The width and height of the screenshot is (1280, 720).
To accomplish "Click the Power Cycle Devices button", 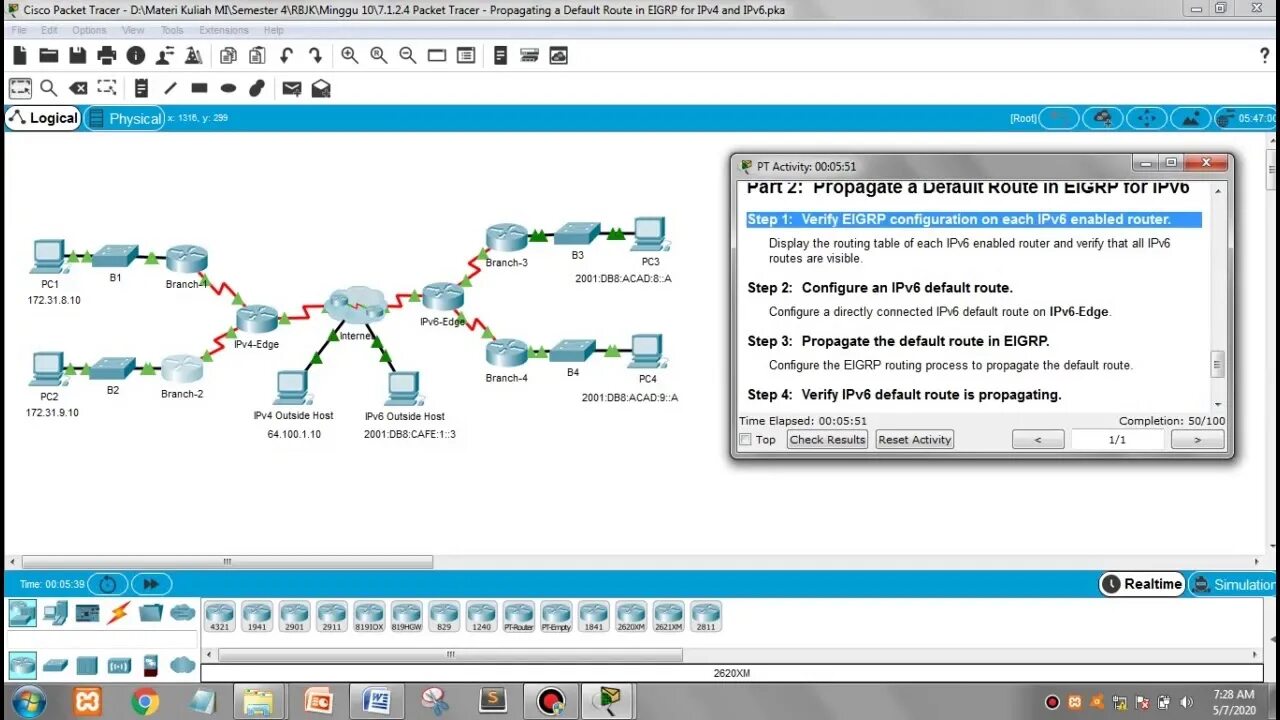I will point(108,584).
